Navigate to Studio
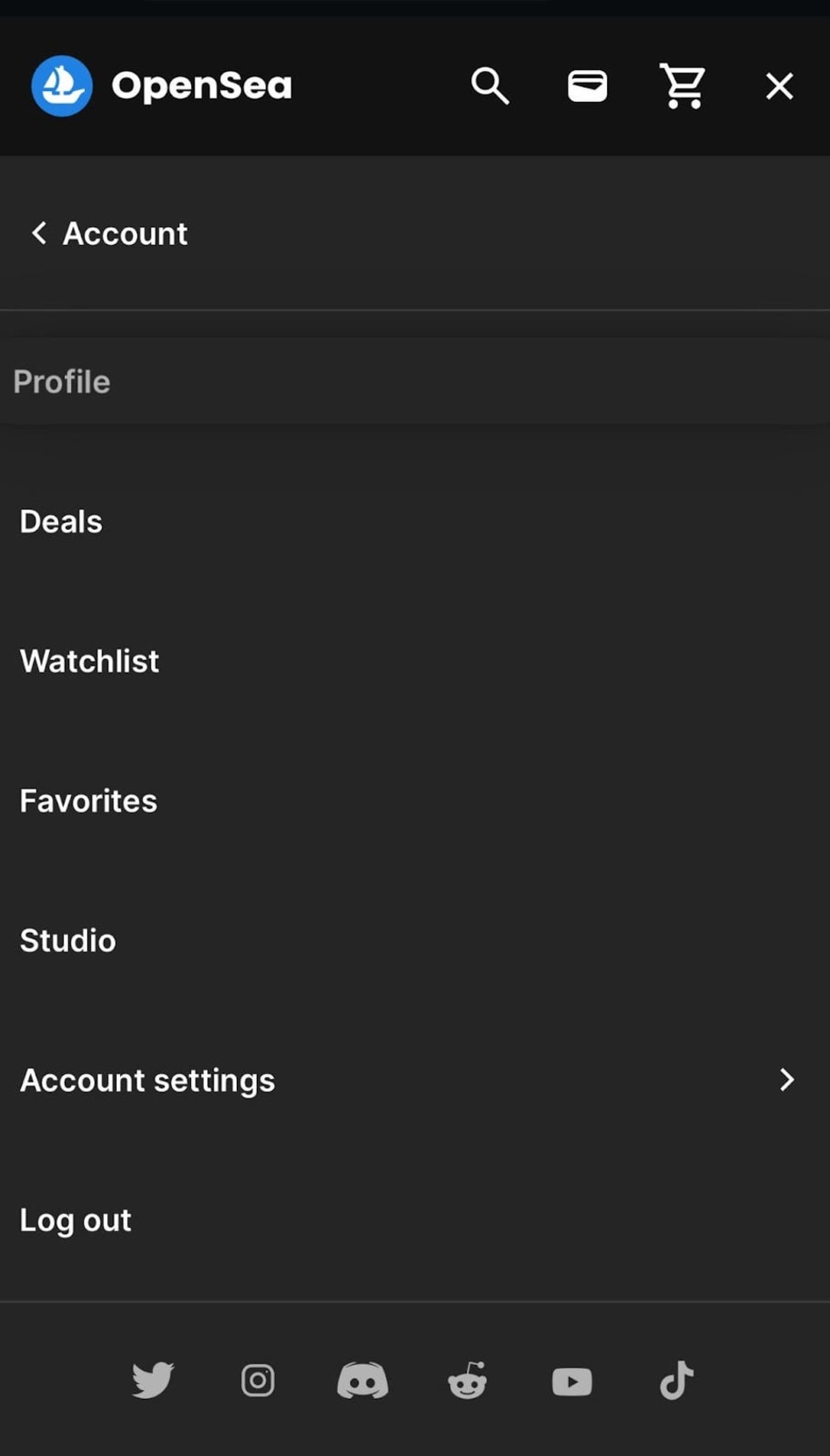Image resolution: width=830 pixels, height=1456 pixels. tap(68, 940)
